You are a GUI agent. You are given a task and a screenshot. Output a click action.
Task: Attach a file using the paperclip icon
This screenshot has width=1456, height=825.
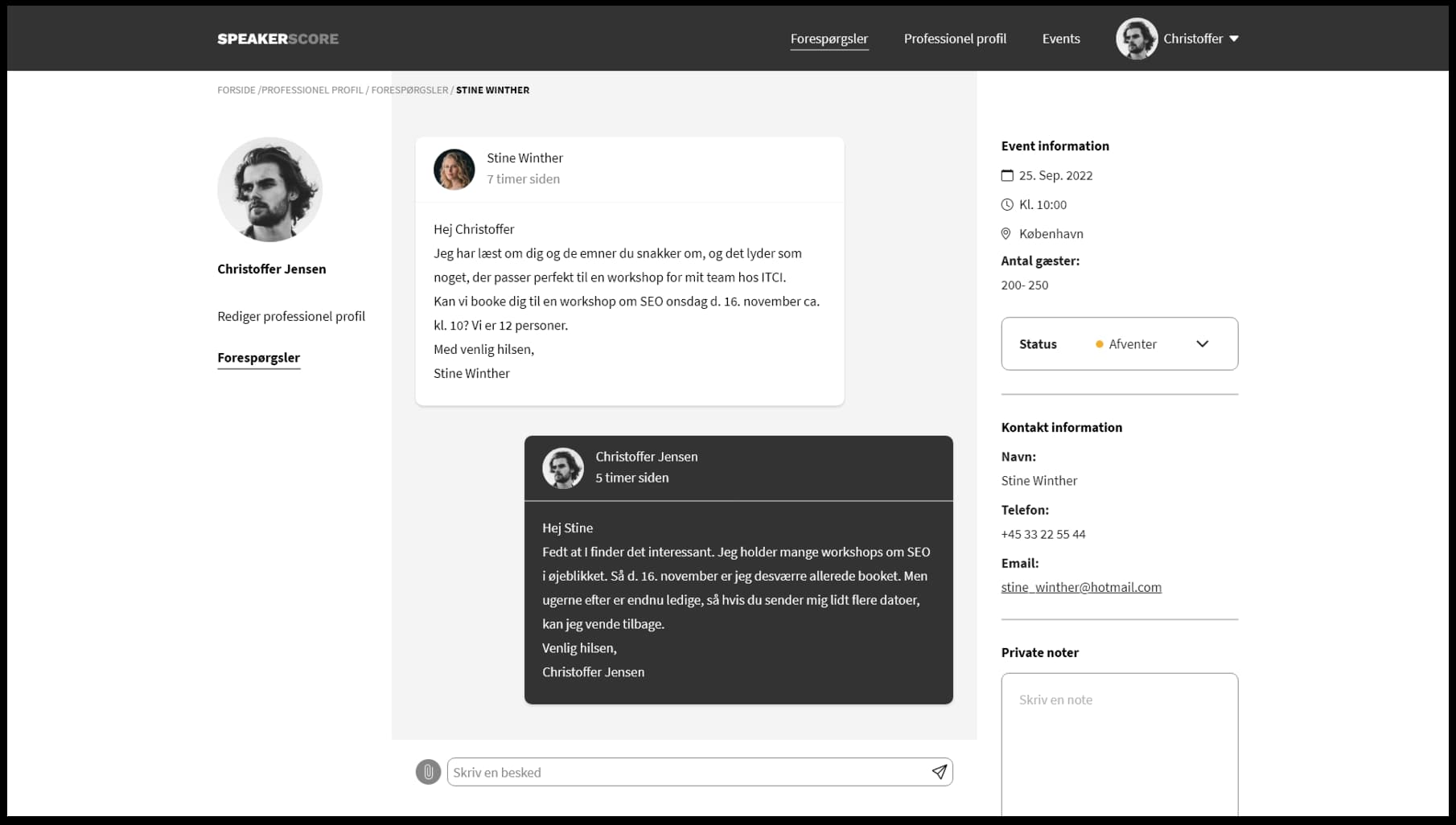click(427, 772)
